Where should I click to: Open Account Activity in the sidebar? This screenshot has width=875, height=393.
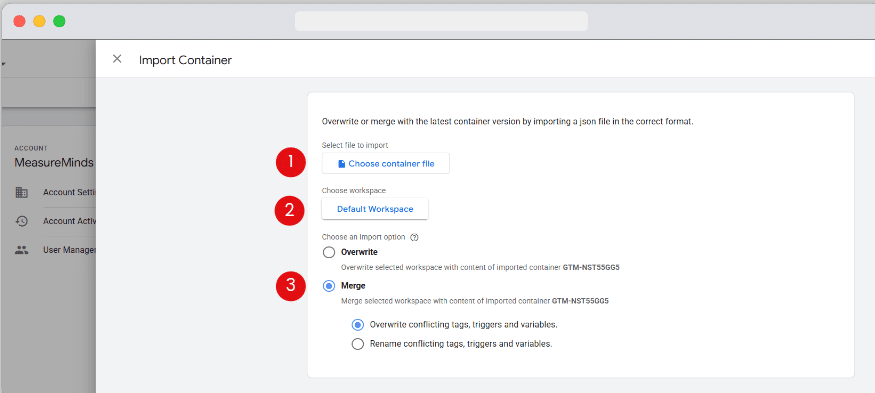[x=70, y=221]
